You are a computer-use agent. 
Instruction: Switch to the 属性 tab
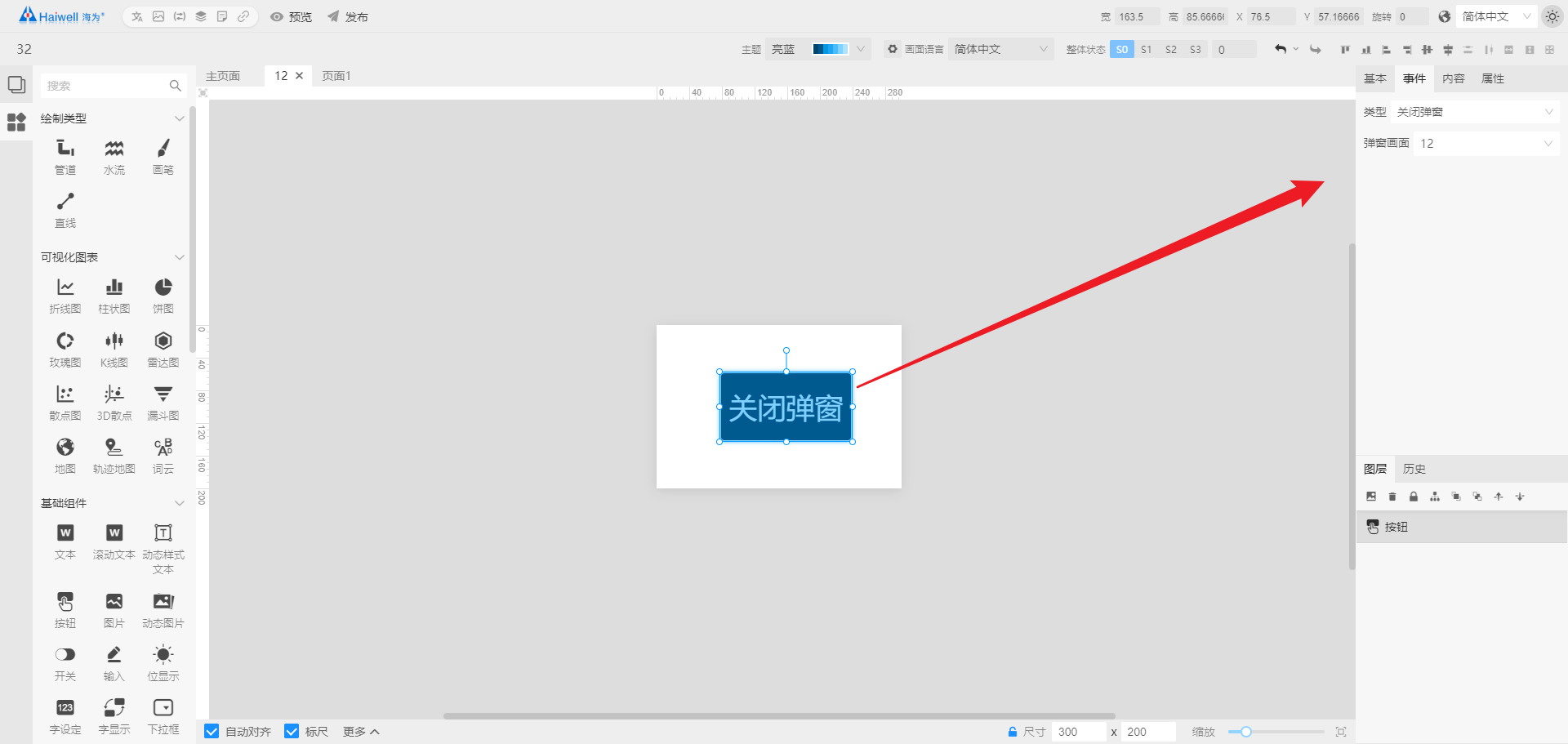pyautogui.click(x=1493, y=78)
